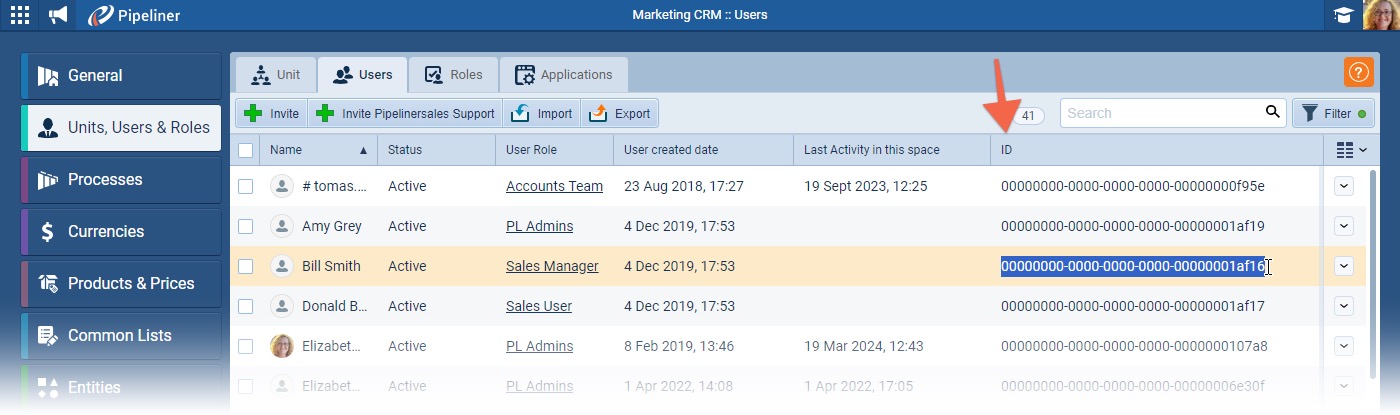Click the 23 Aug 2018, 17:27 date cell
Screen dimensions: 1400x415
pos(682,186)
